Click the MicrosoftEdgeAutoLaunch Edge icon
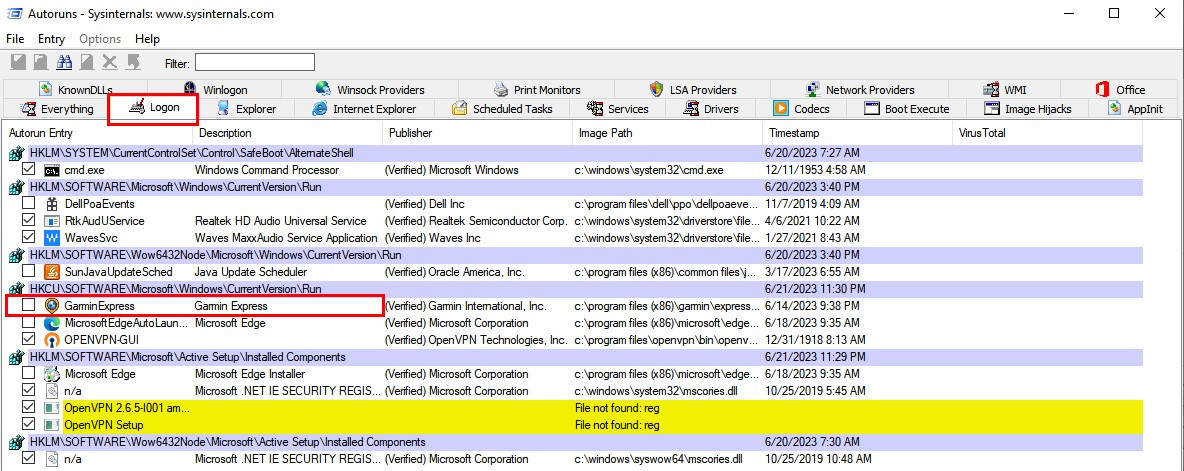The image size is (1184, 471). click(x=51, y=323)
